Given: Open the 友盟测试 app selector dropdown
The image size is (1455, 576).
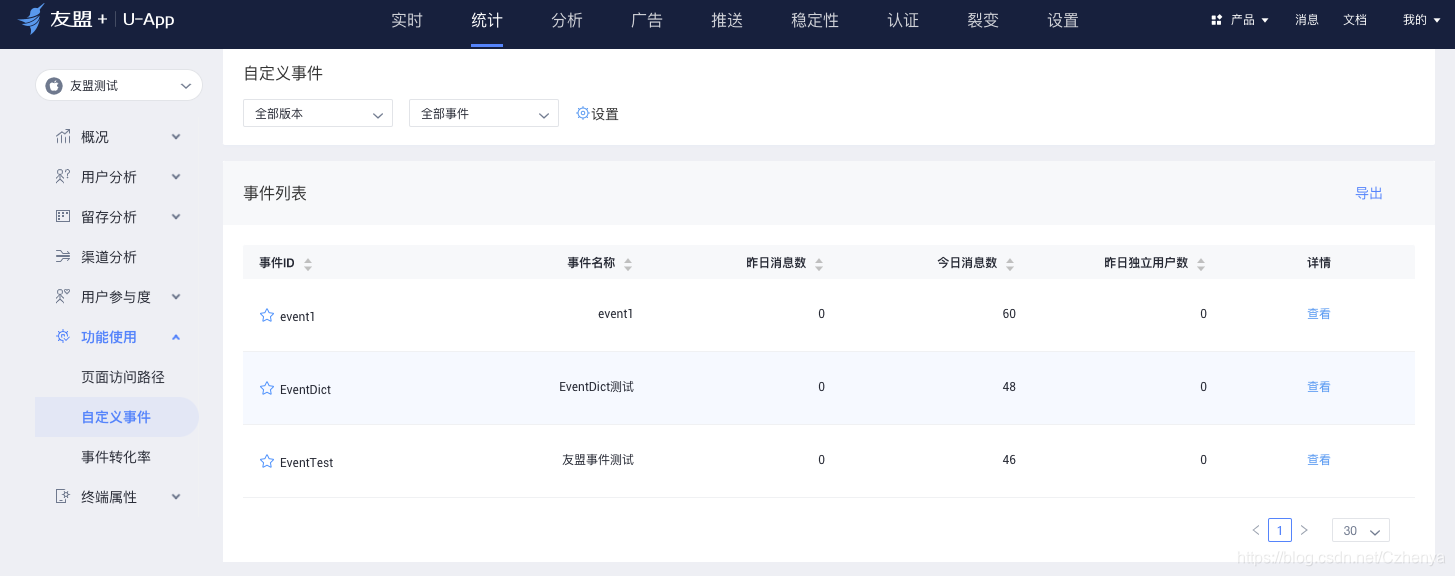Looking at the screenshot, I should 119,85.
